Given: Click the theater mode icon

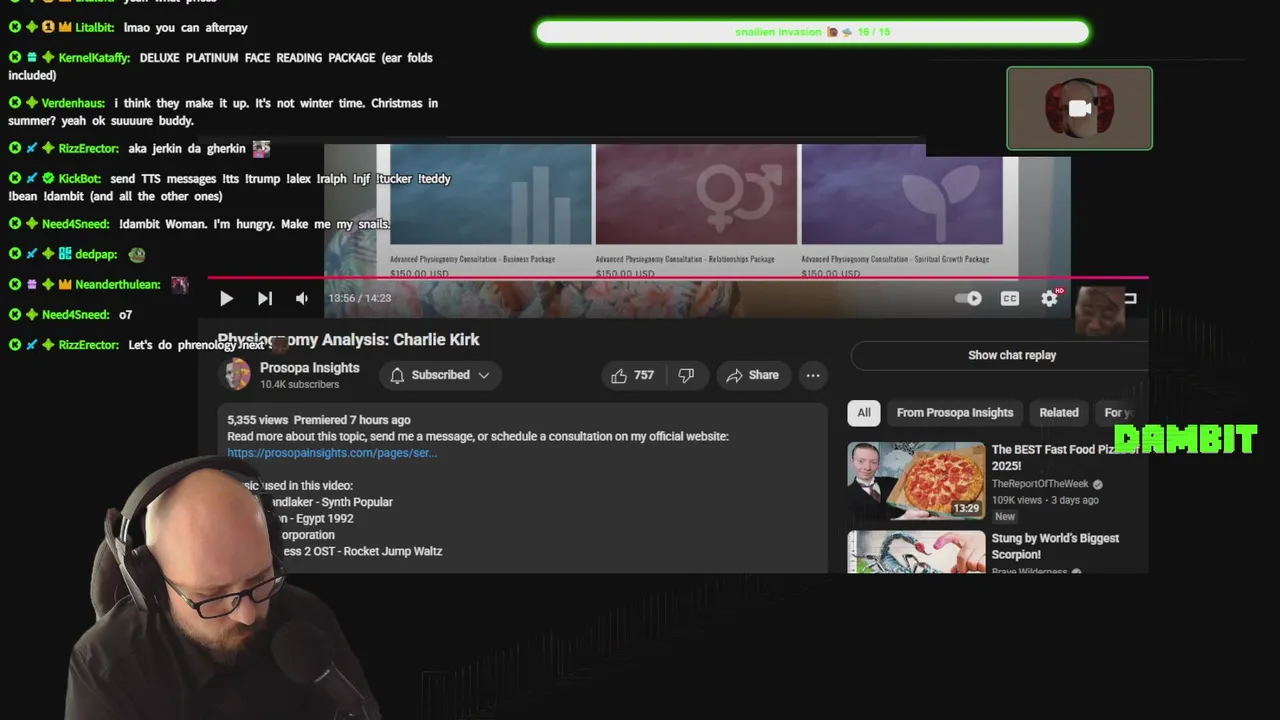Looking at the screenshot, I should [x=1130, y=298].
